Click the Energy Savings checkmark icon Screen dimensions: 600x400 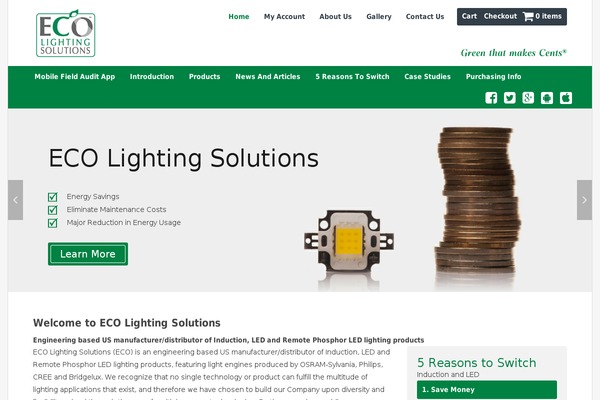52,197
